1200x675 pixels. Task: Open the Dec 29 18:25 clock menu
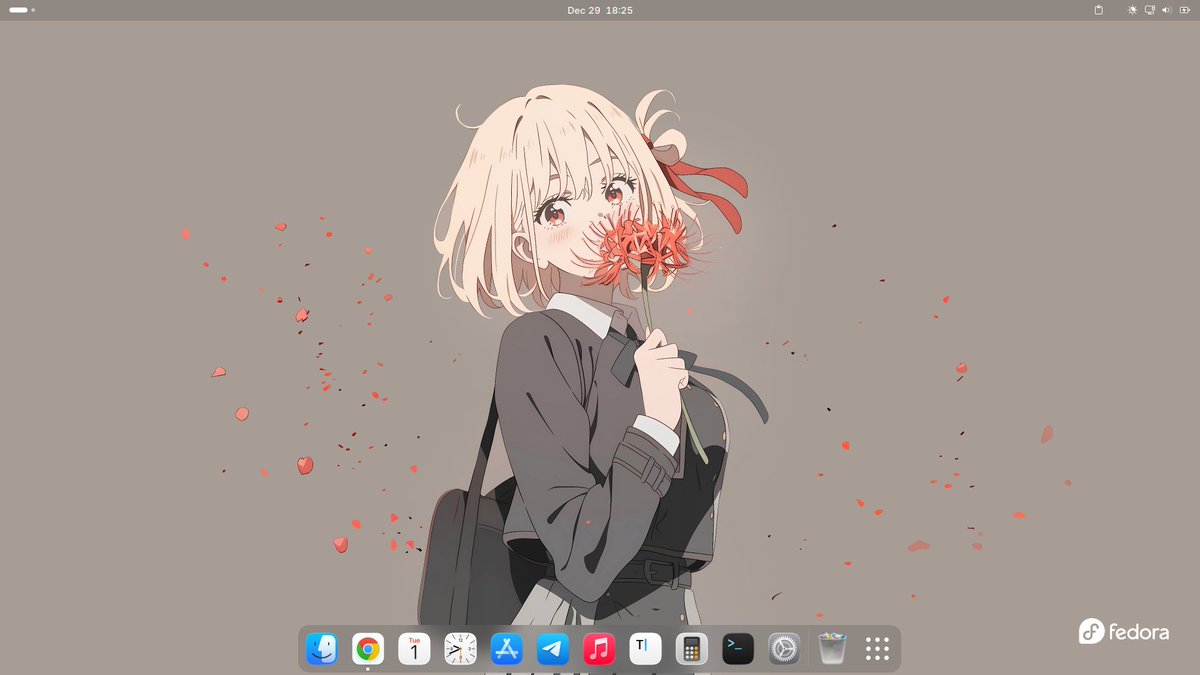[x=600, y=10]
